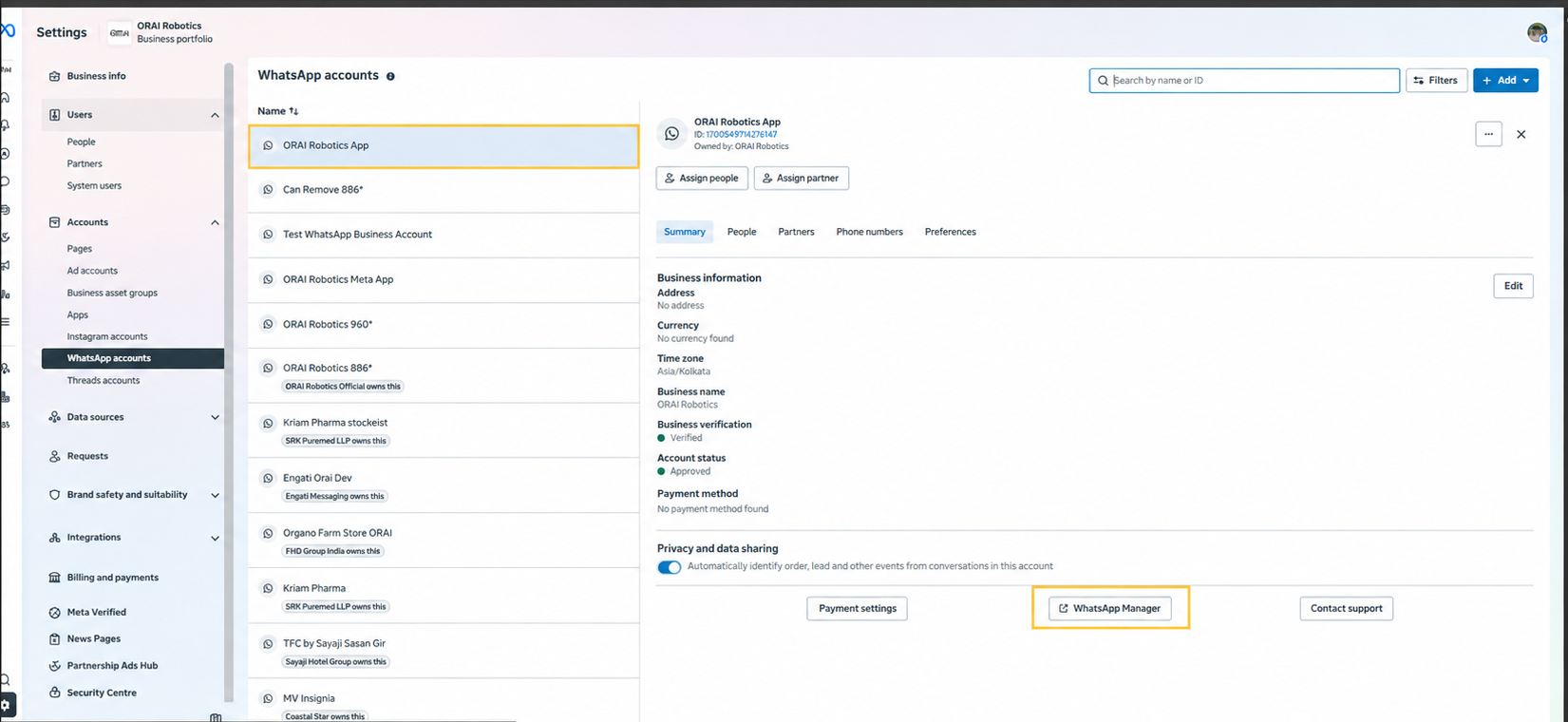The width and height of the screenshot is (1568, 722).
Task: Open Billing and payments via its icon
Action: [x=54, y=578]
